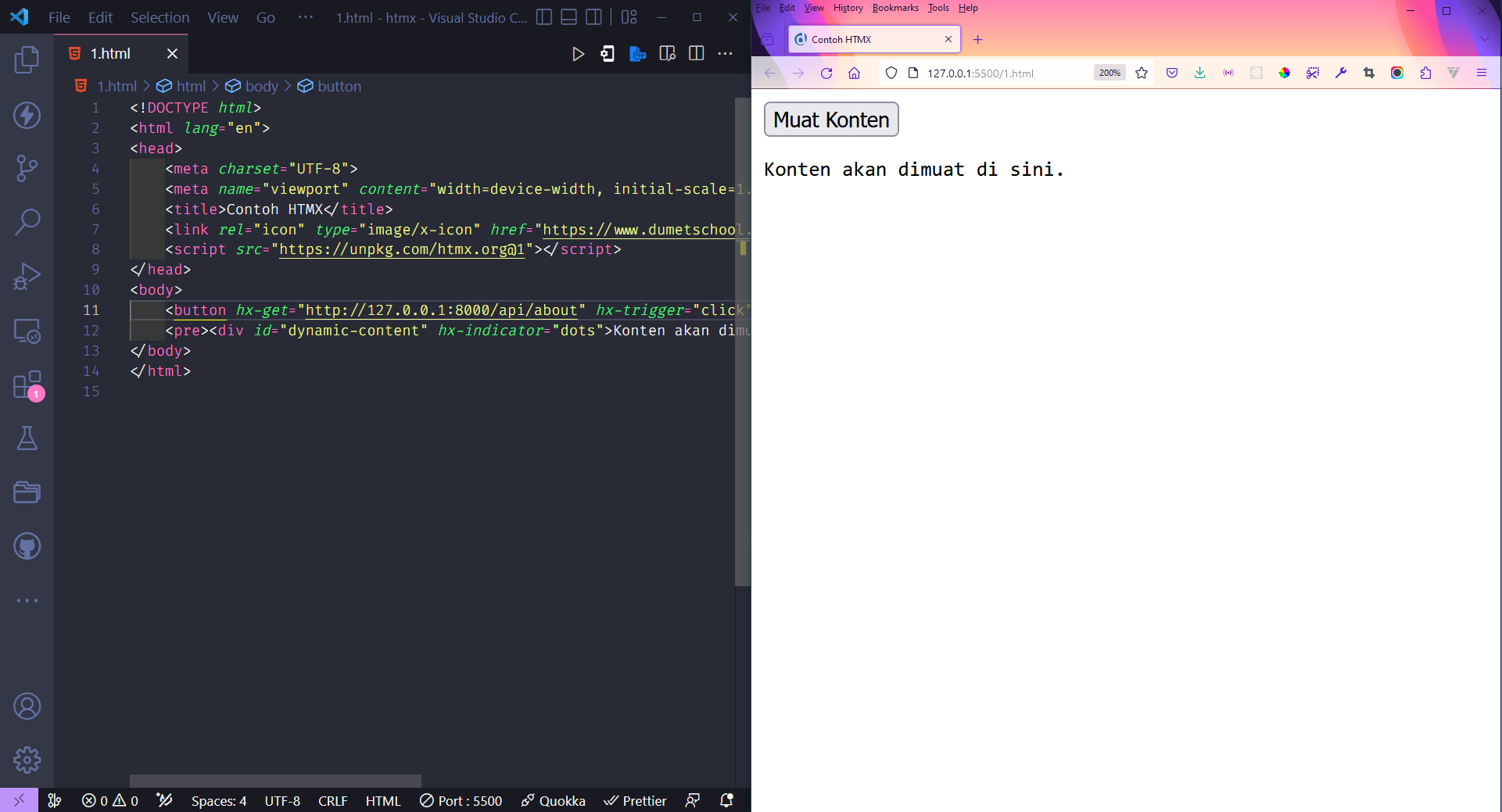Click Muat Konten button in browser
Viewport: 1502px width, 812px height.
831,120
